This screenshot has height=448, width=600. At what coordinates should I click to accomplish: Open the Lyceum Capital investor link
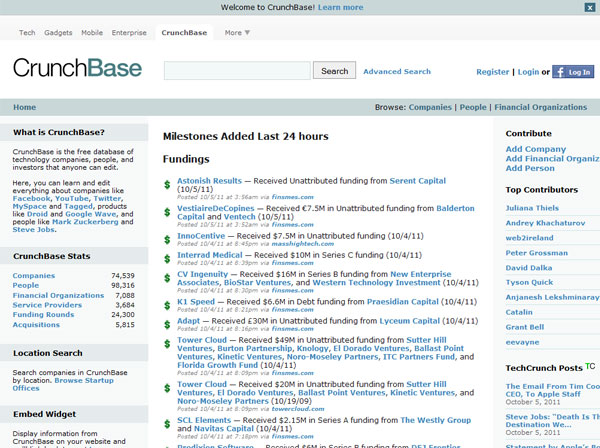click(409, 321)
